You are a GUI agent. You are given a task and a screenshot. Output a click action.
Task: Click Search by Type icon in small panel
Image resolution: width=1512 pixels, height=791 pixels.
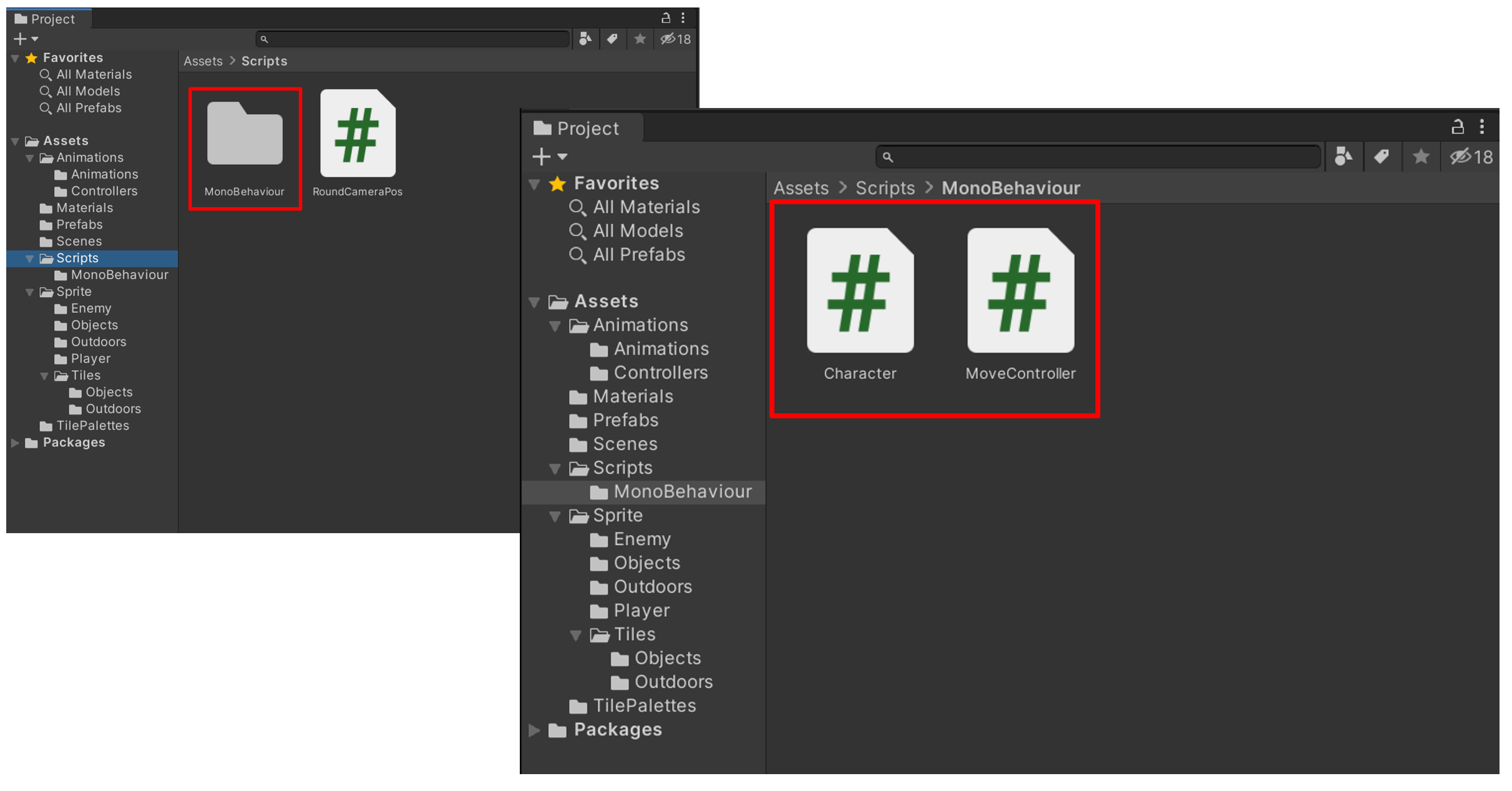585,39
